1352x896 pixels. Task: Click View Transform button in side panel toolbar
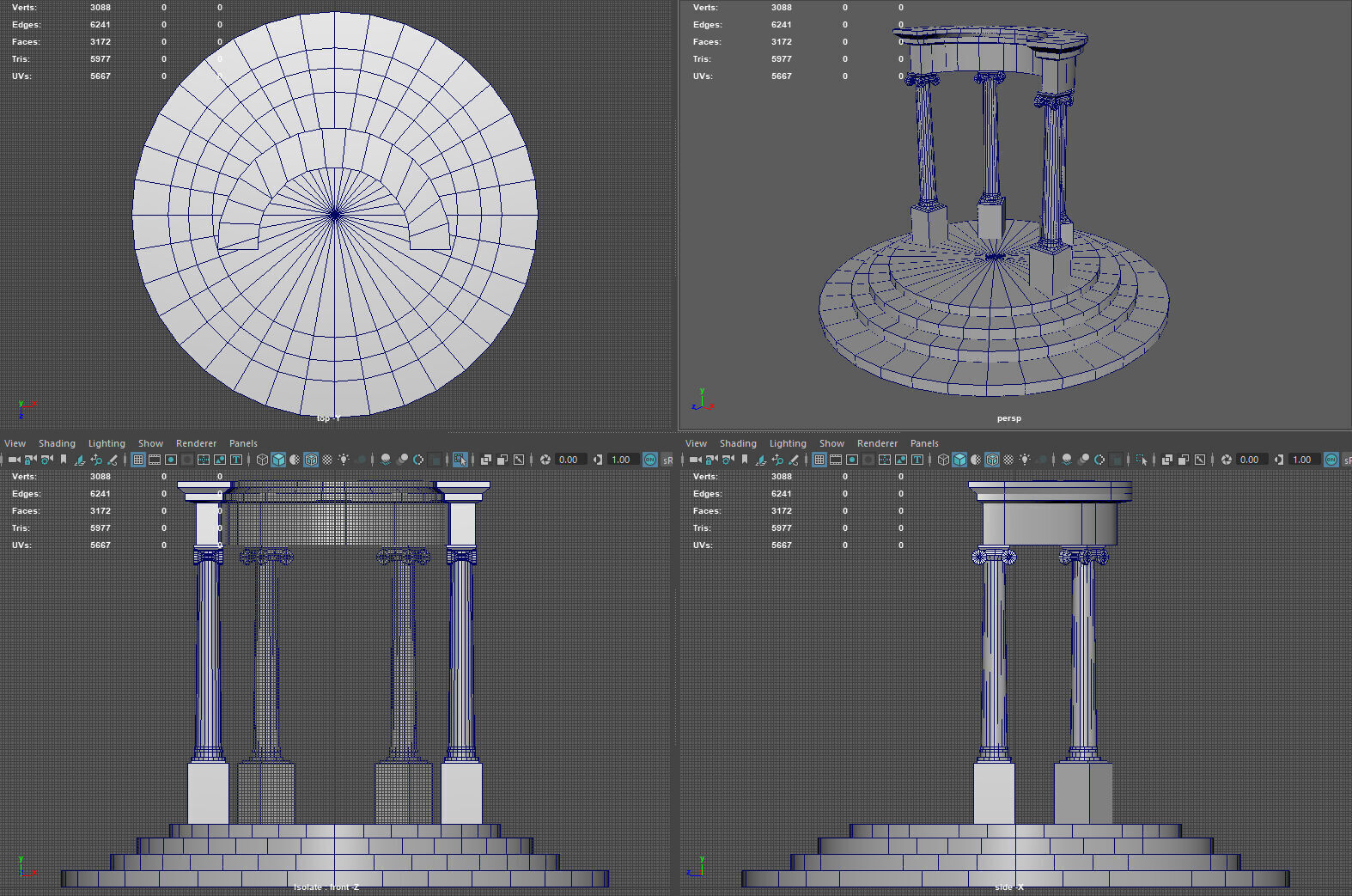tap(1331, 460)
